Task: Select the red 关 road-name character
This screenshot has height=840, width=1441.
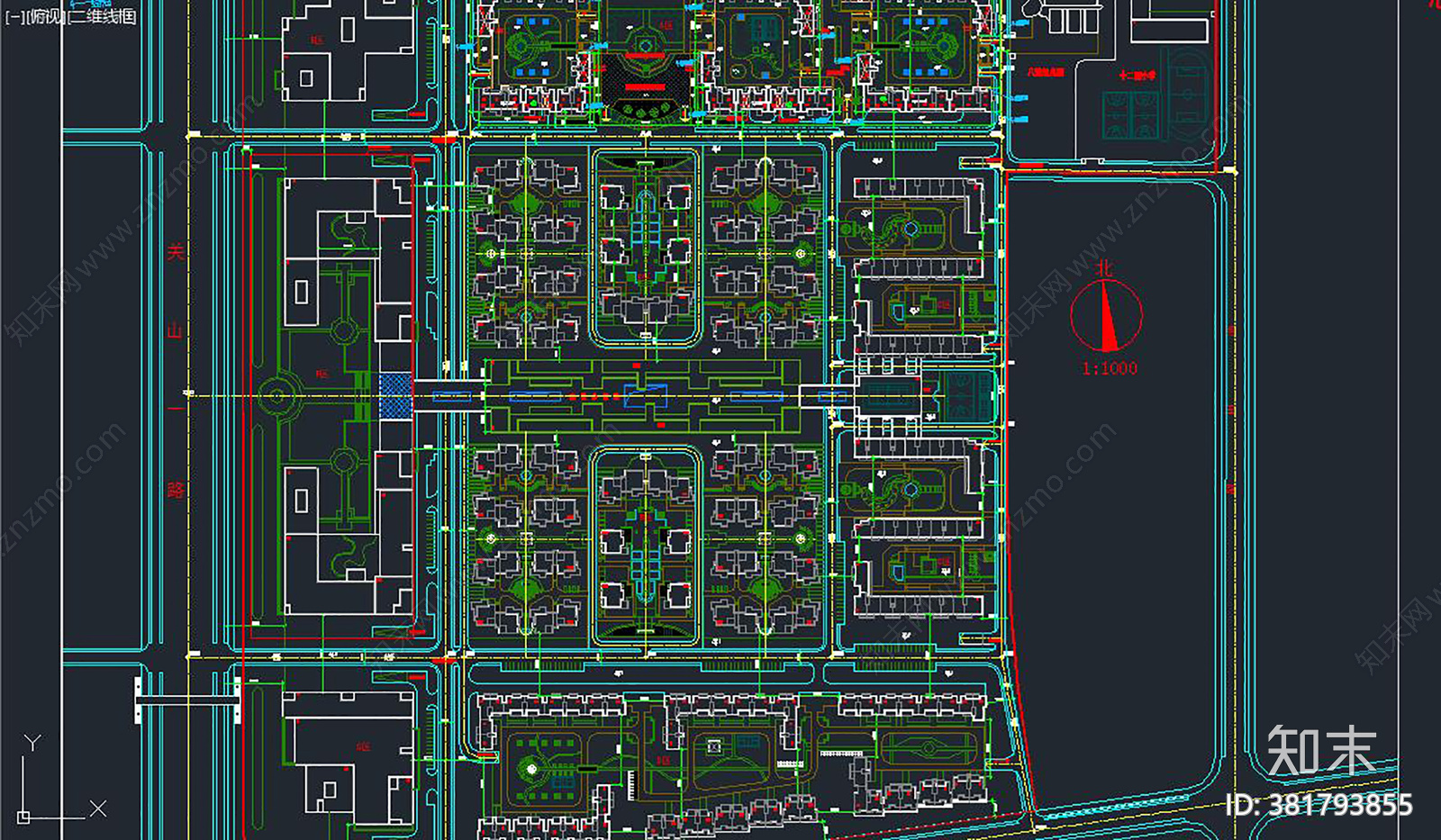Action: click(x=175, y=251)
